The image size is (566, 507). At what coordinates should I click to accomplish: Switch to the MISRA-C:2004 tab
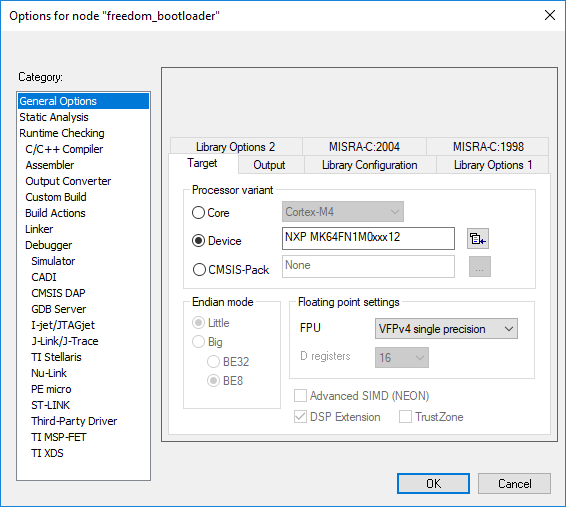364,147
